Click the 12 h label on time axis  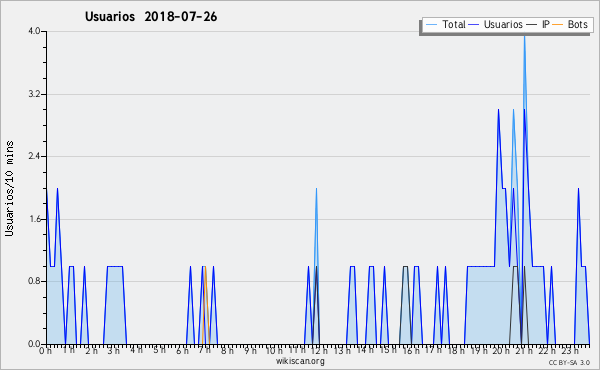(x=319, y=351)
